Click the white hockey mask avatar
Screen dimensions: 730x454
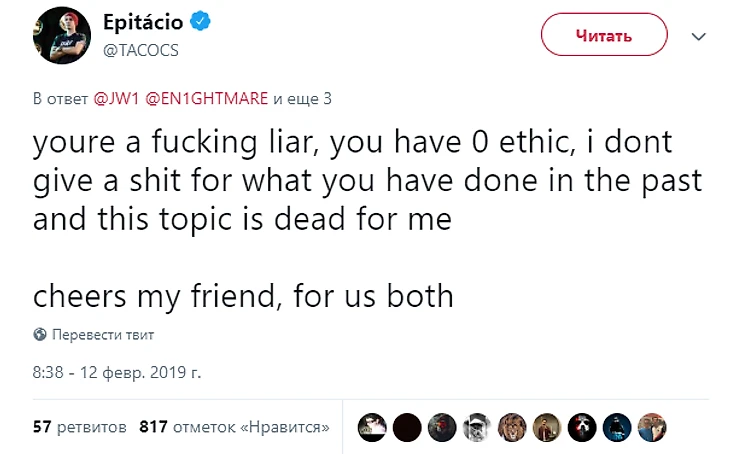click(582, 427)
